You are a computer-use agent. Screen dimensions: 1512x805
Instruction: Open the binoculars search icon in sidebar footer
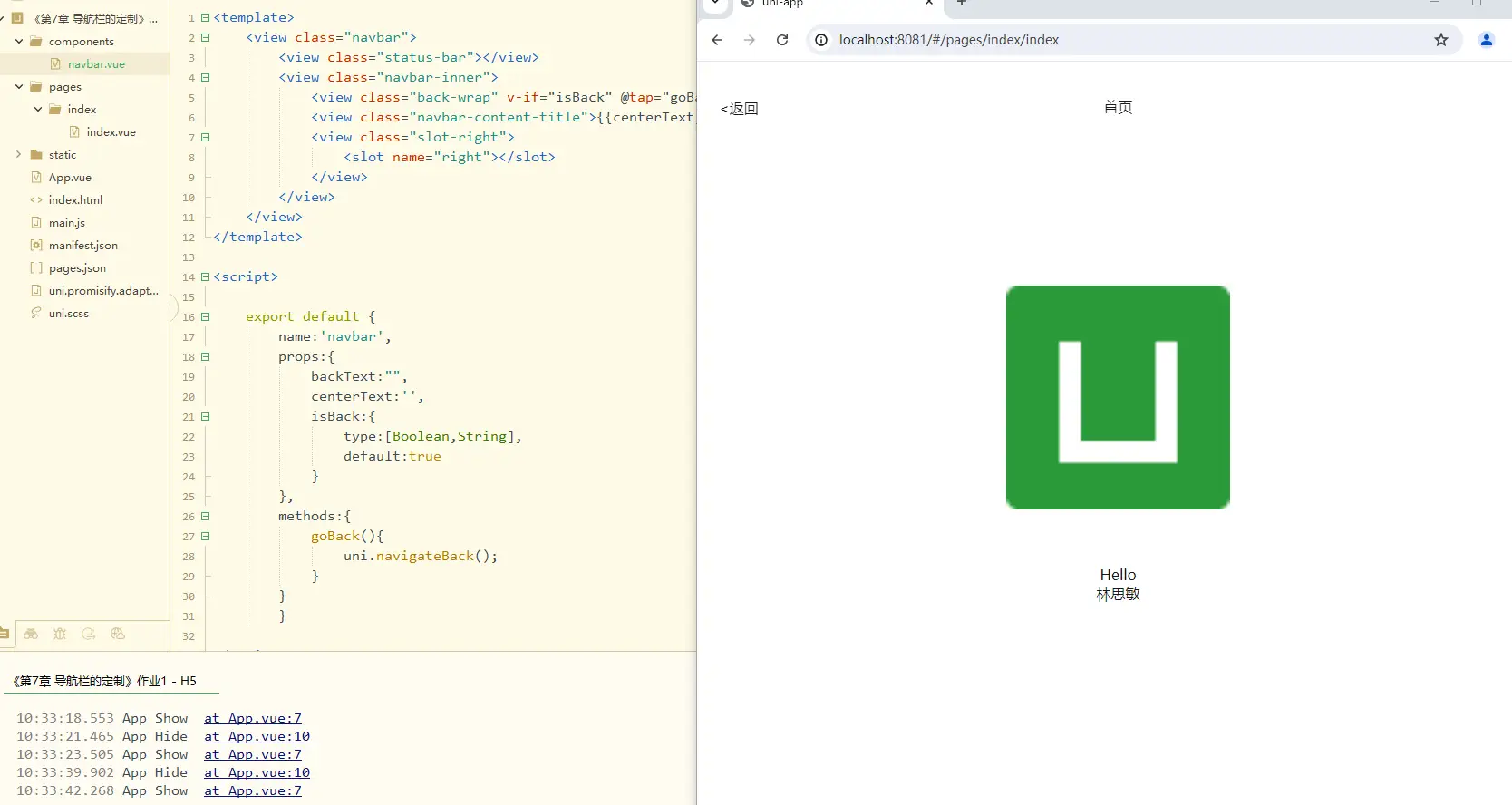[31, 634]
